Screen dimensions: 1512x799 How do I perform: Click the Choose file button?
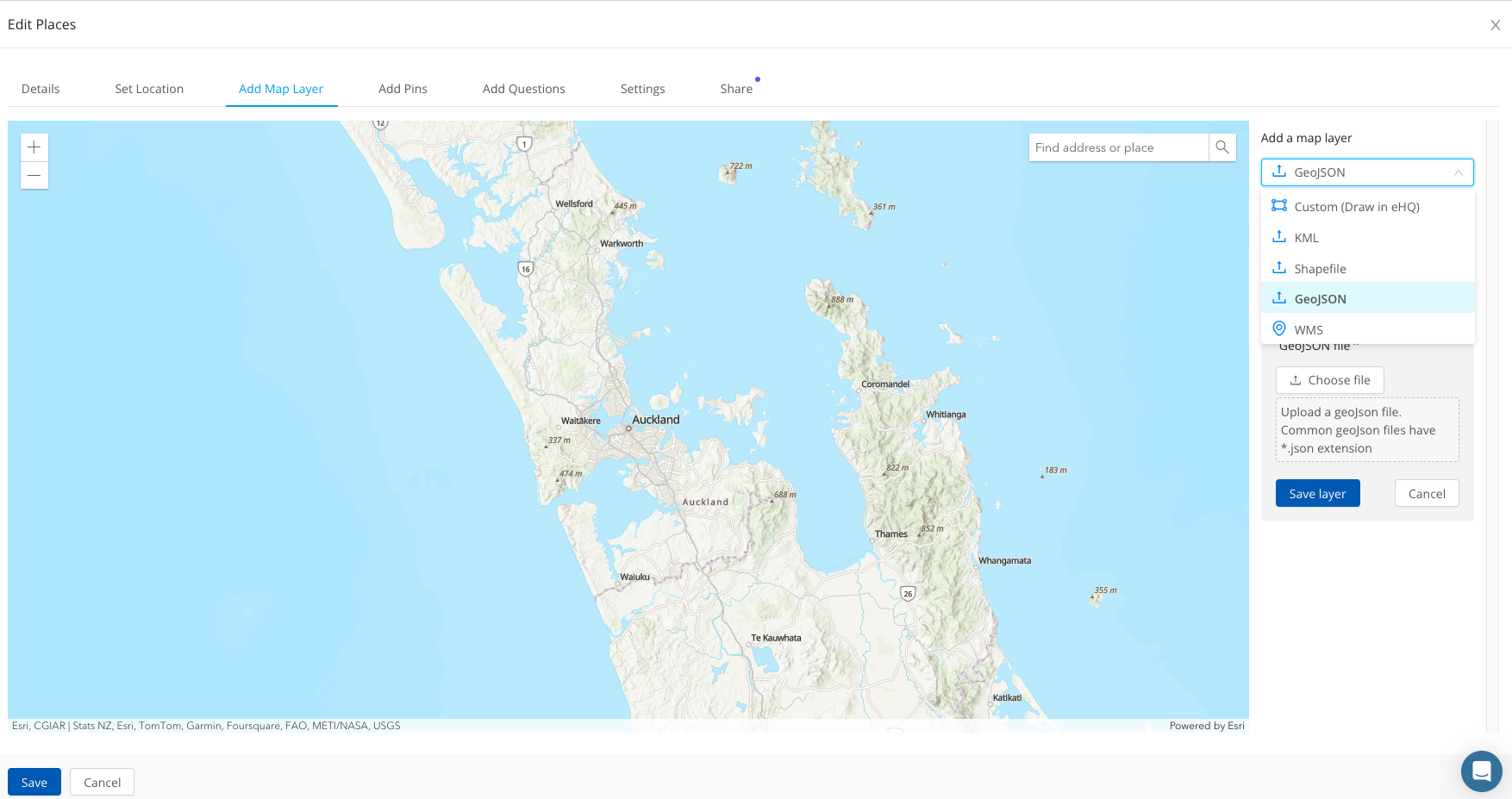1329,380
